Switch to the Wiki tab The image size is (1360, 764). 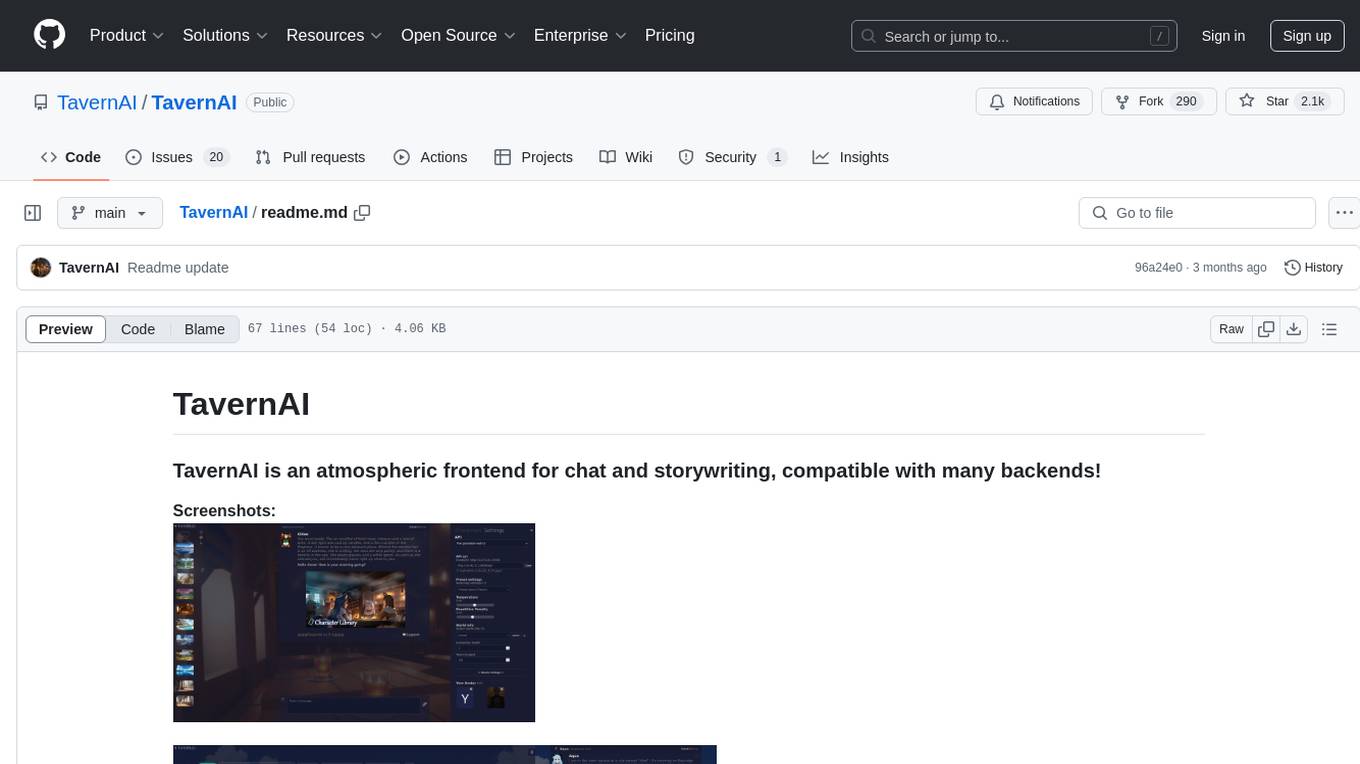tap(626, 157)
